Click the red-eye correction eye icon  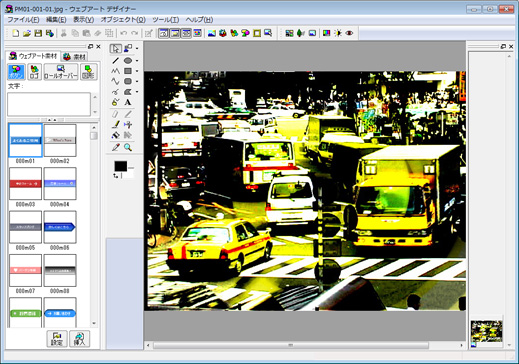coord(349,33)
